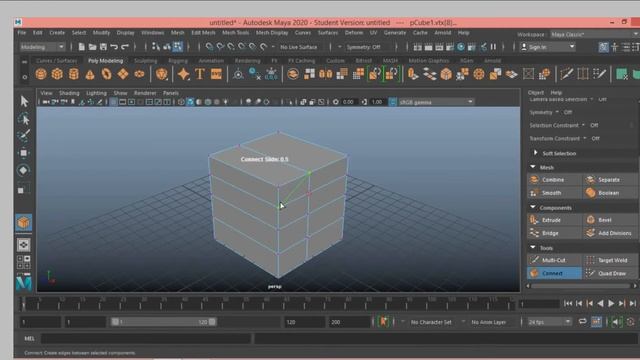Open the Modeling menu set dropdown
Viewport: 640px width, 360px height.
42,47
